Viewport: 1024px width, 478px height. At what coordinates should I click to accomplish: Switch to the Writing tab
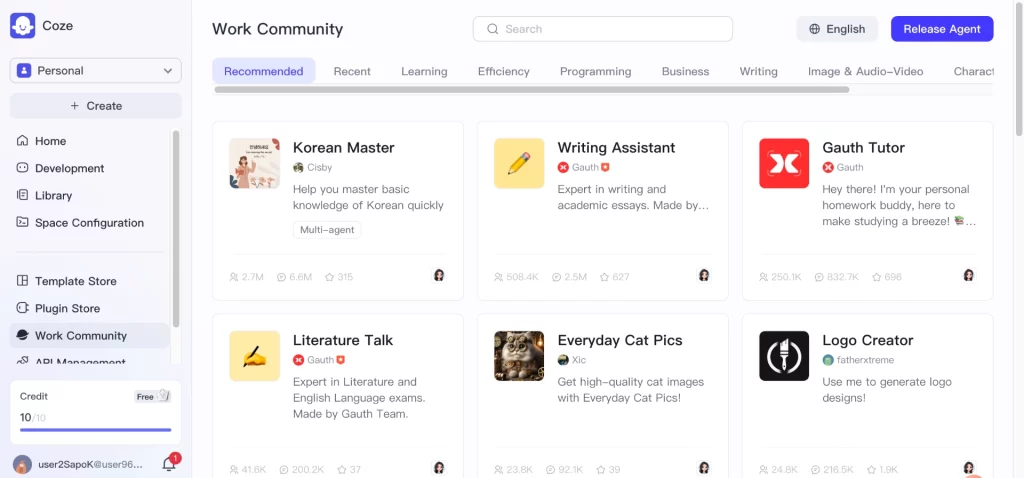759,71
